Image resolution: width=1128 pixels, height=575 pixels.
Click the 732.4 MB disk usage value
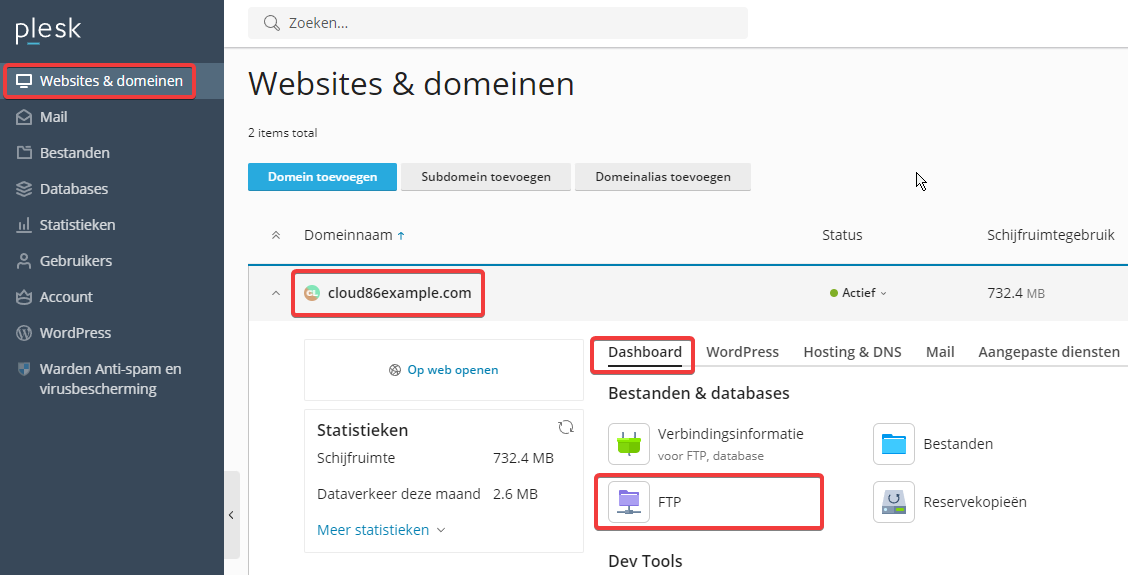1016,293
